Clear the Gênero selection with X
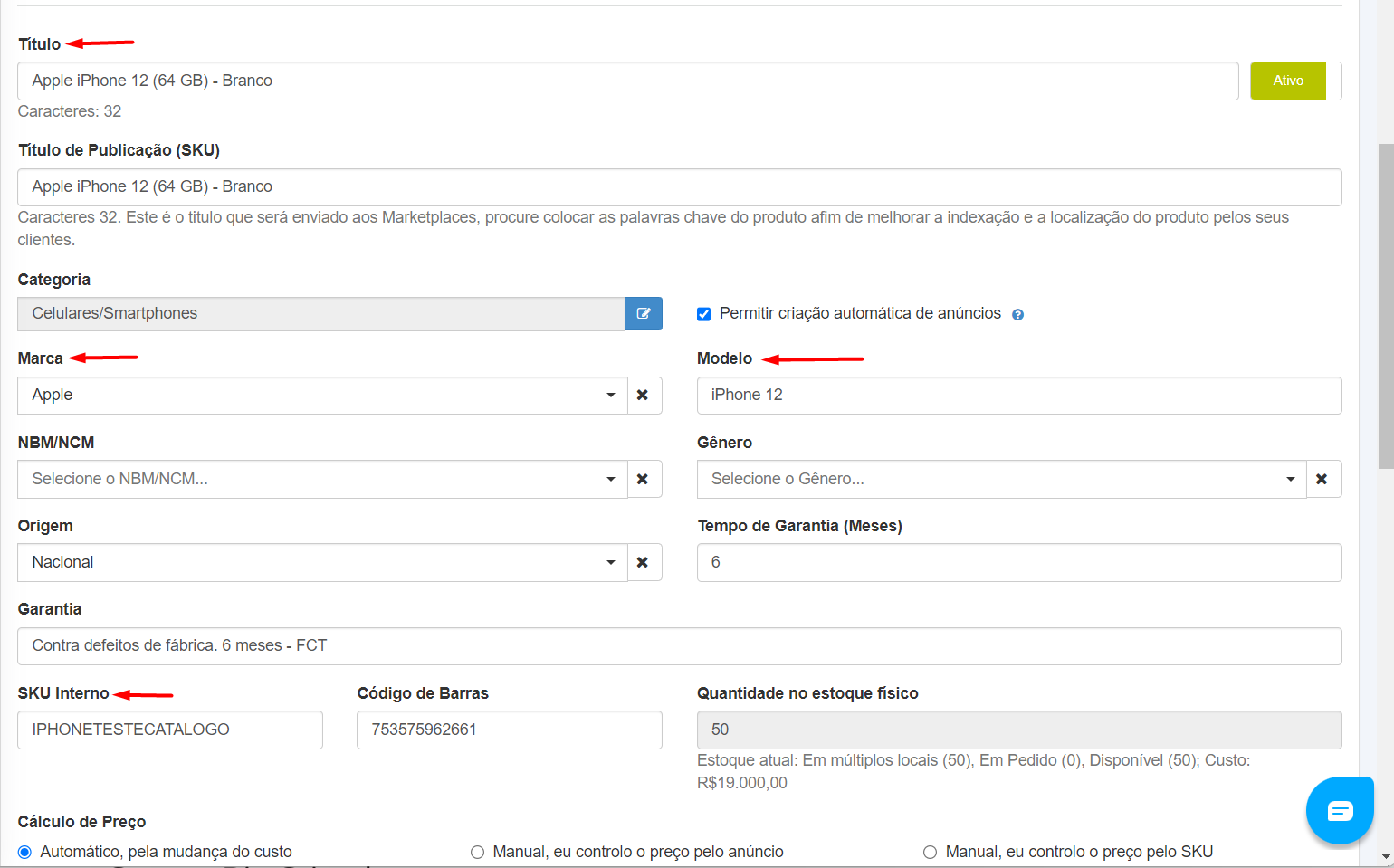Viewport: 1394px width, 868px height. [1322, 479]
